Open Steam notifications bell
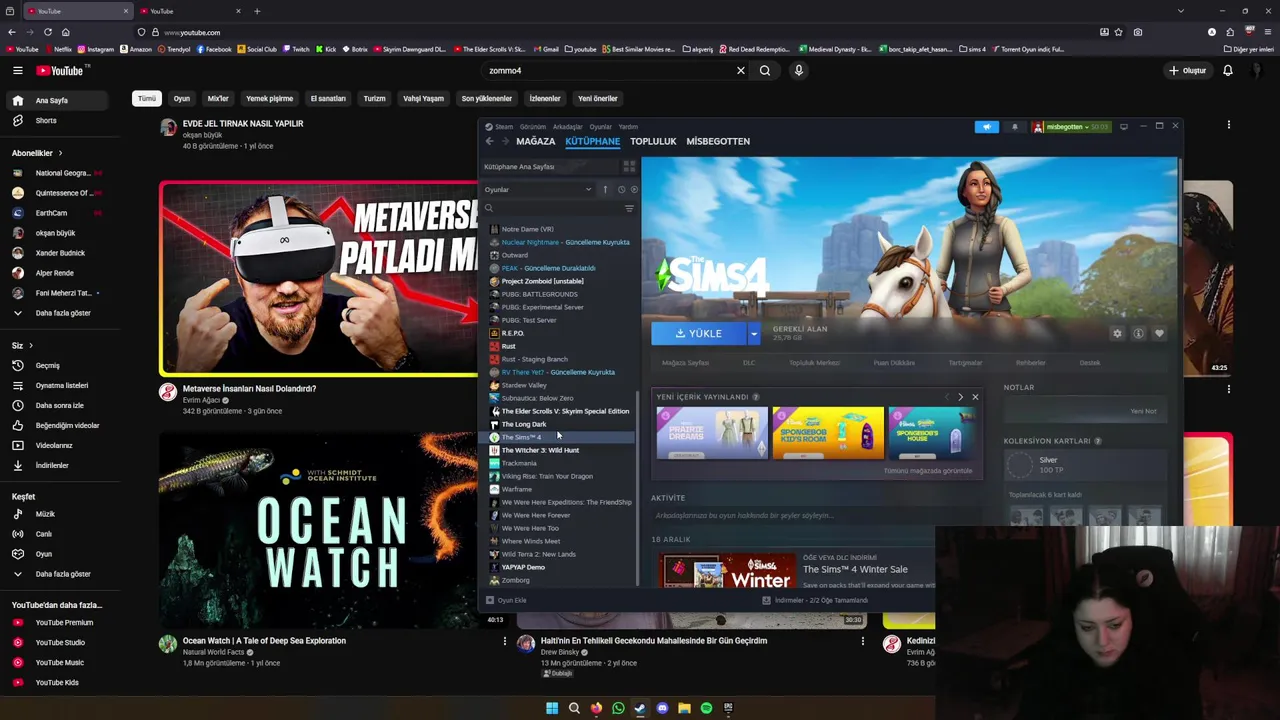 point(1014,127)
